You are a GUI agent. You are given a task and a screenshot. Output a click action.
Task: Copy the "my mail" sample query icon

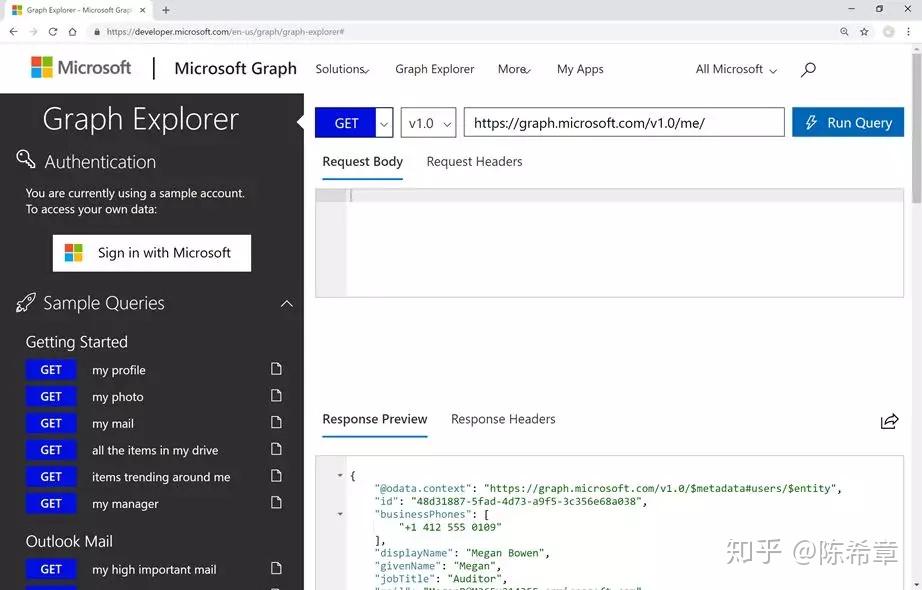click(276, 423)
